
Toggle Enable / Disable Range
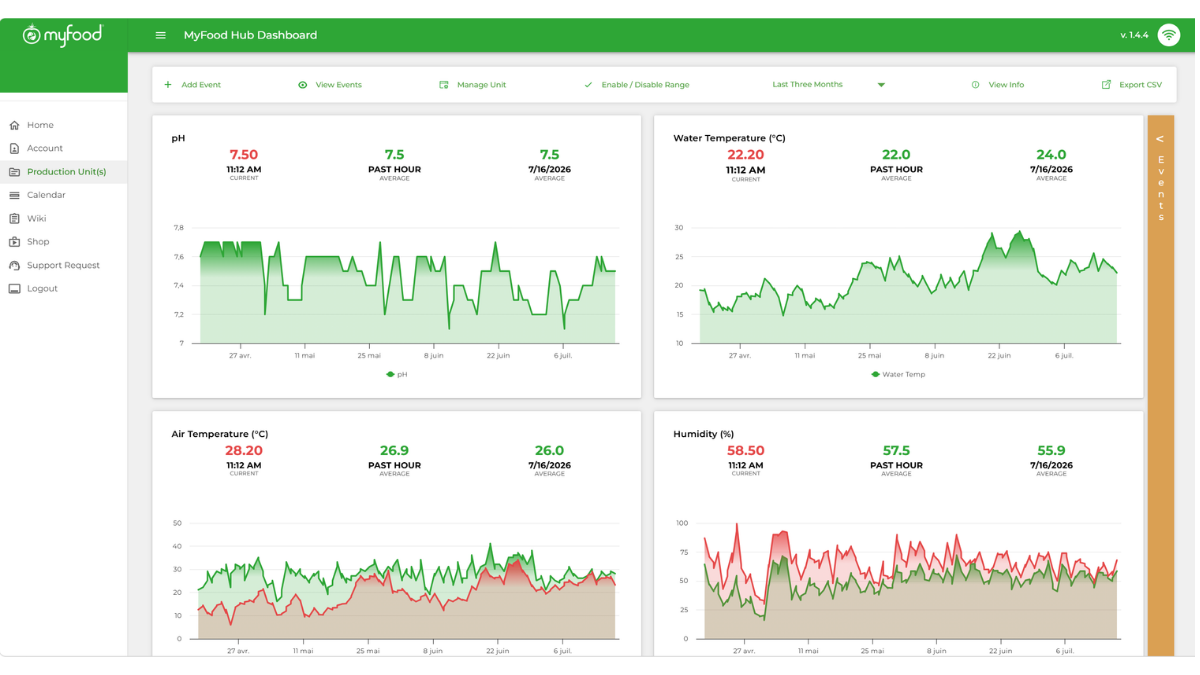point(637,85)
